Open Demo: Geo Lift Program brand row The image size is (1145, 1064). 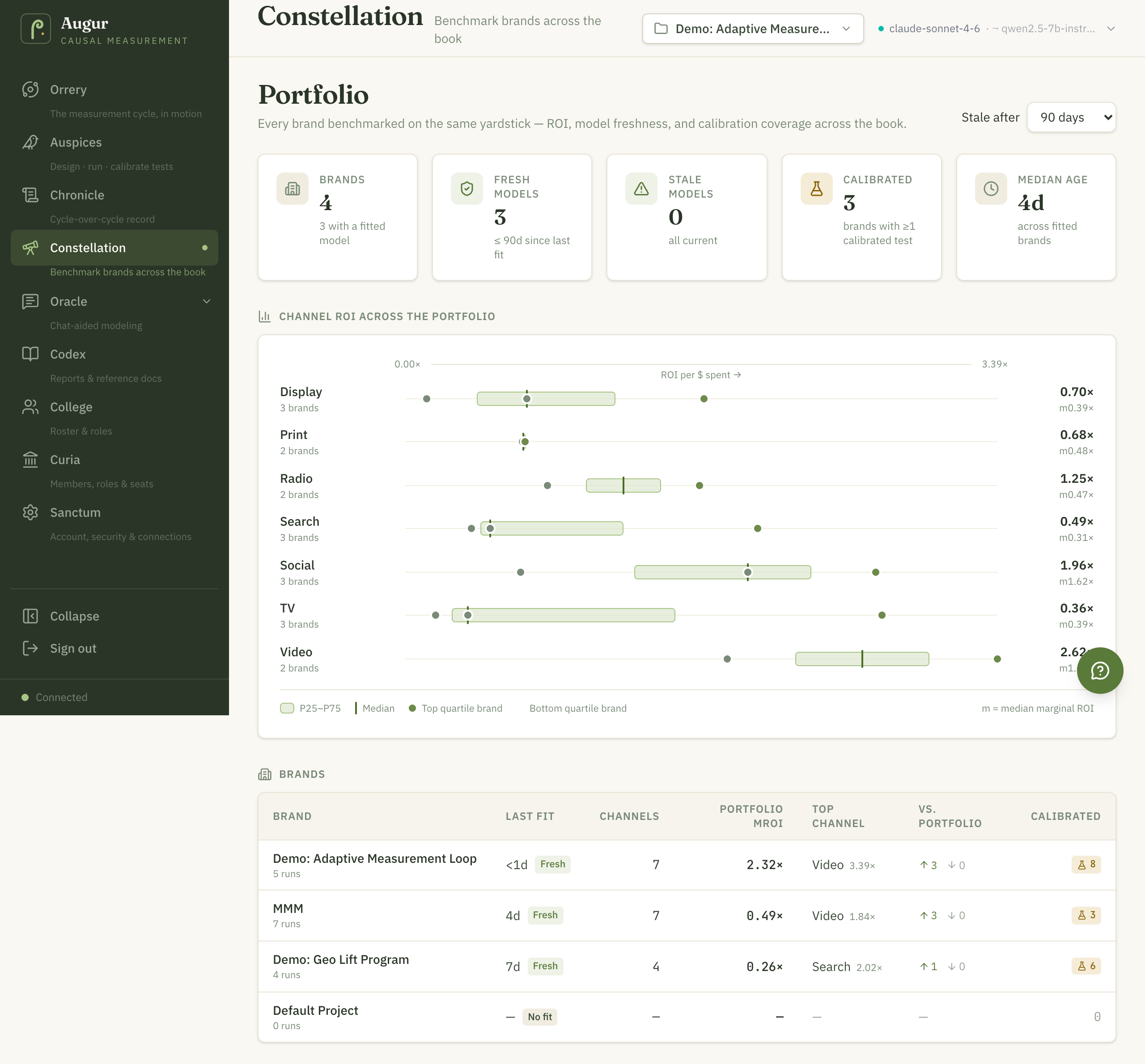[687, 967]
